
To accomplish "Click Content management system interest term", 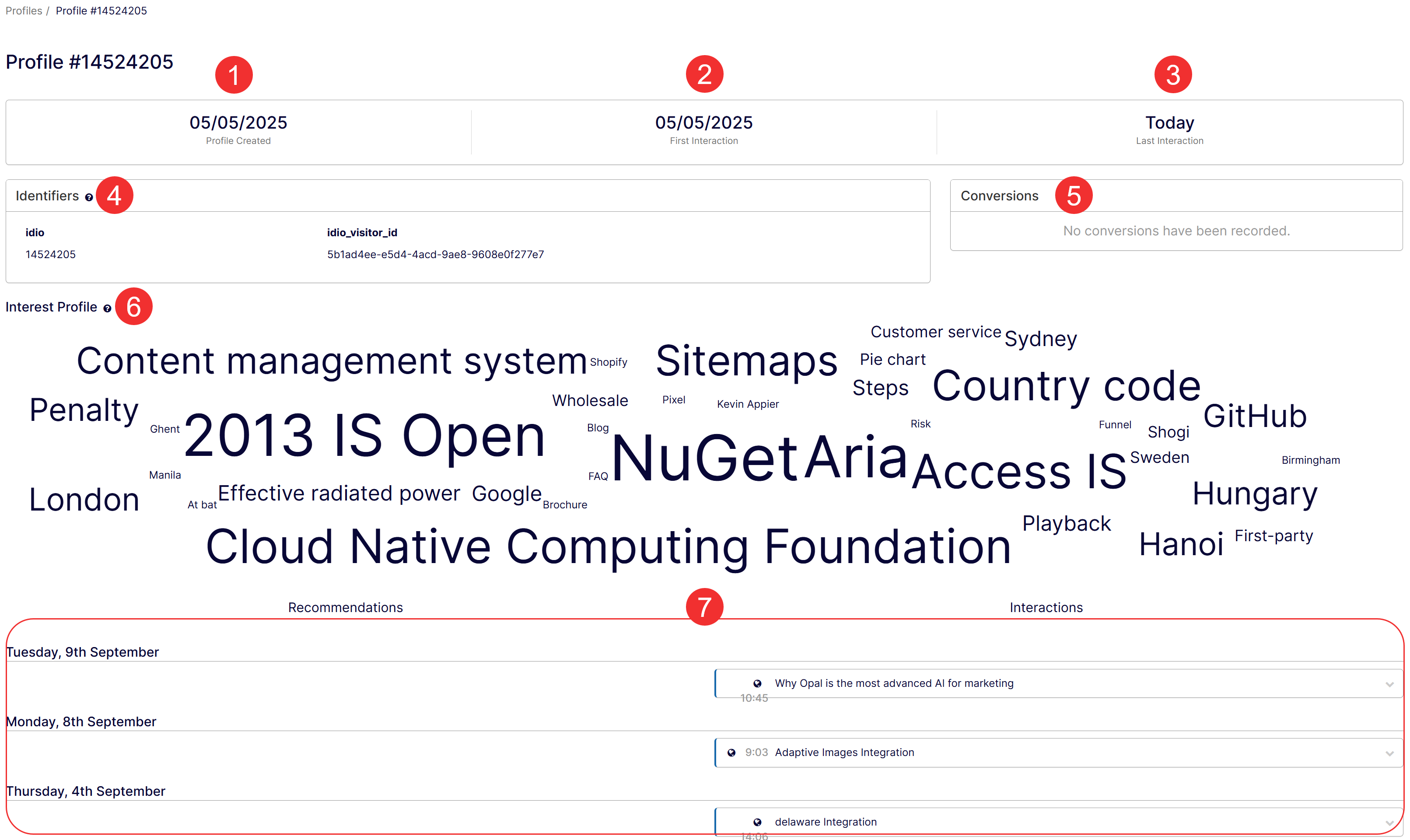I will point(332,361).
